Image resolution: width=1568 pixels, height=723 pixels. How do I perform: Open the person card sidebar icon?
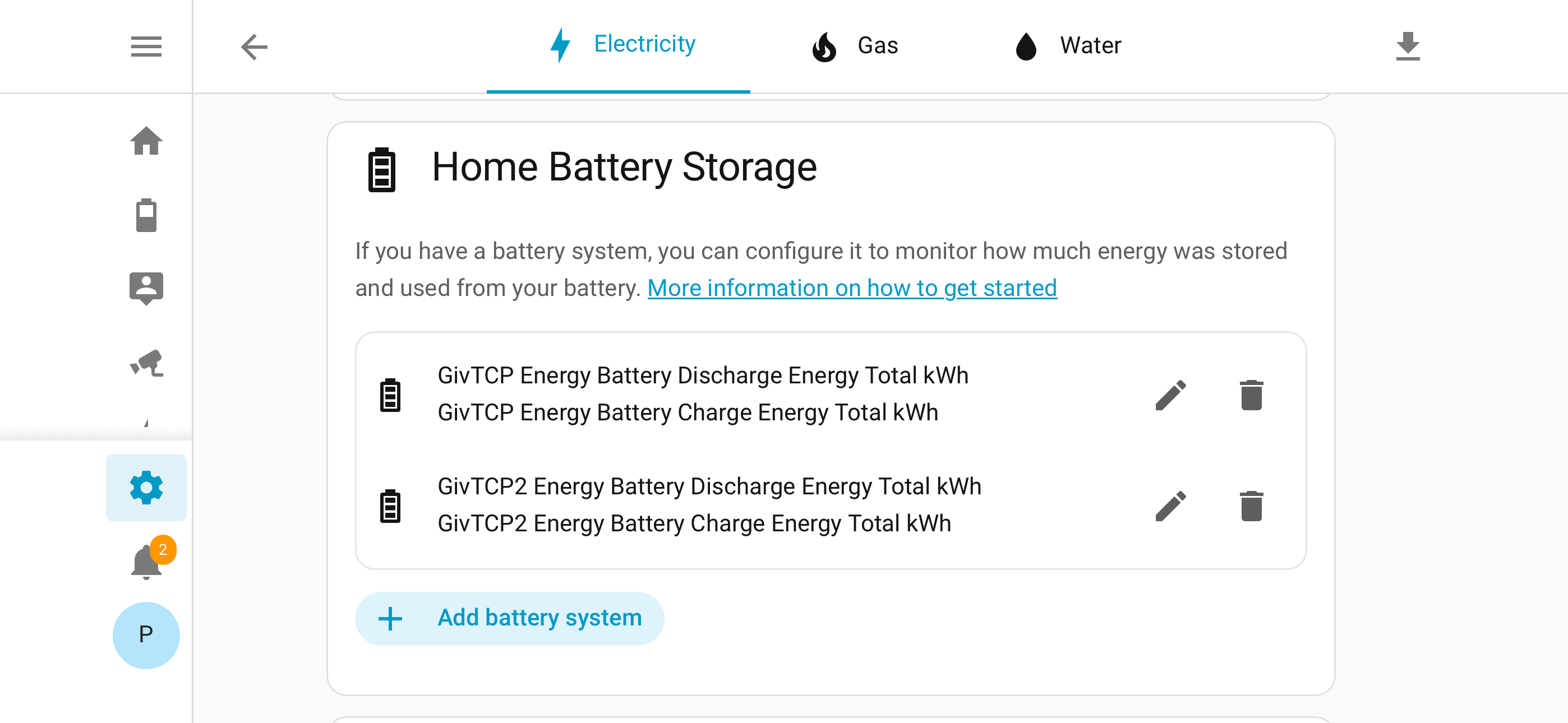(x=146, y=289)
